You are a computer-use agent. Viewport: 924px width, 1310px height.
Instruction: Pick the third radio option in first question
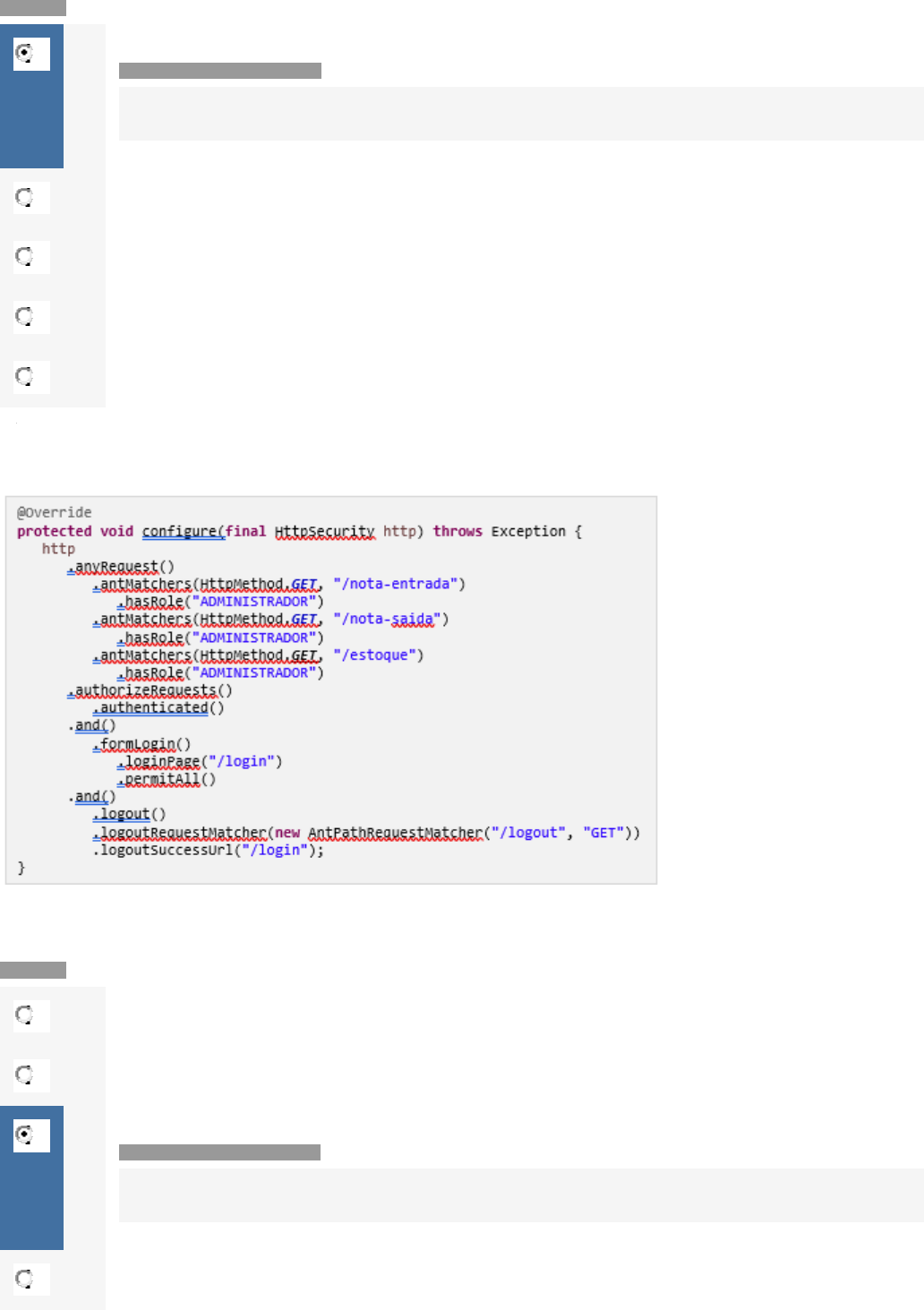point(25,257)
